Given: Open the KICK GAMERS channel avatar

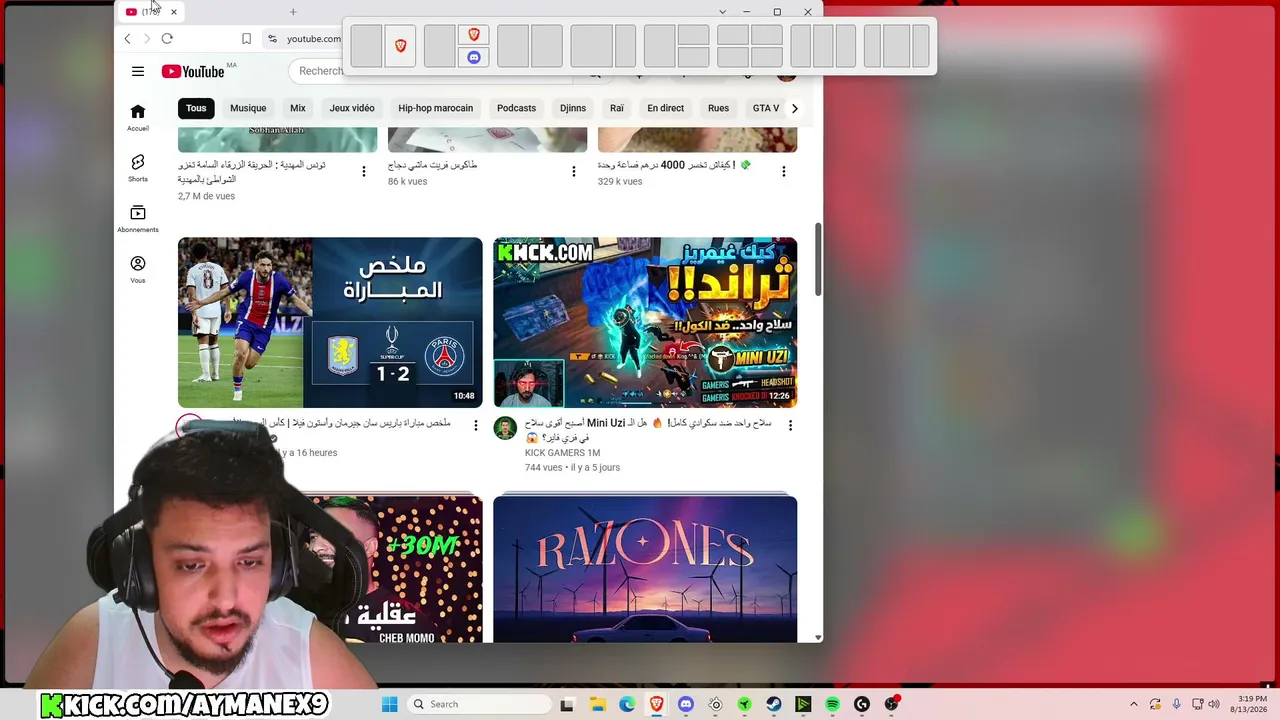Looking at the screenshot, I should tap(505, 428).
